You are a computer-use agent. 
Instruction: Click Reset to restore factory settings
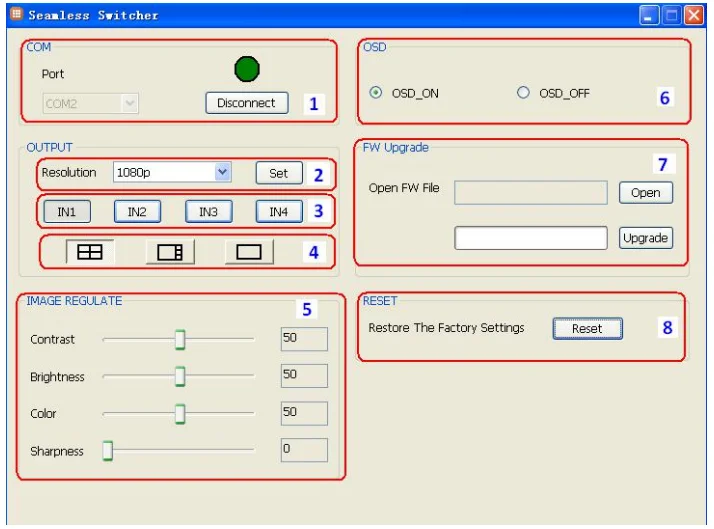(x=587, y=328)
